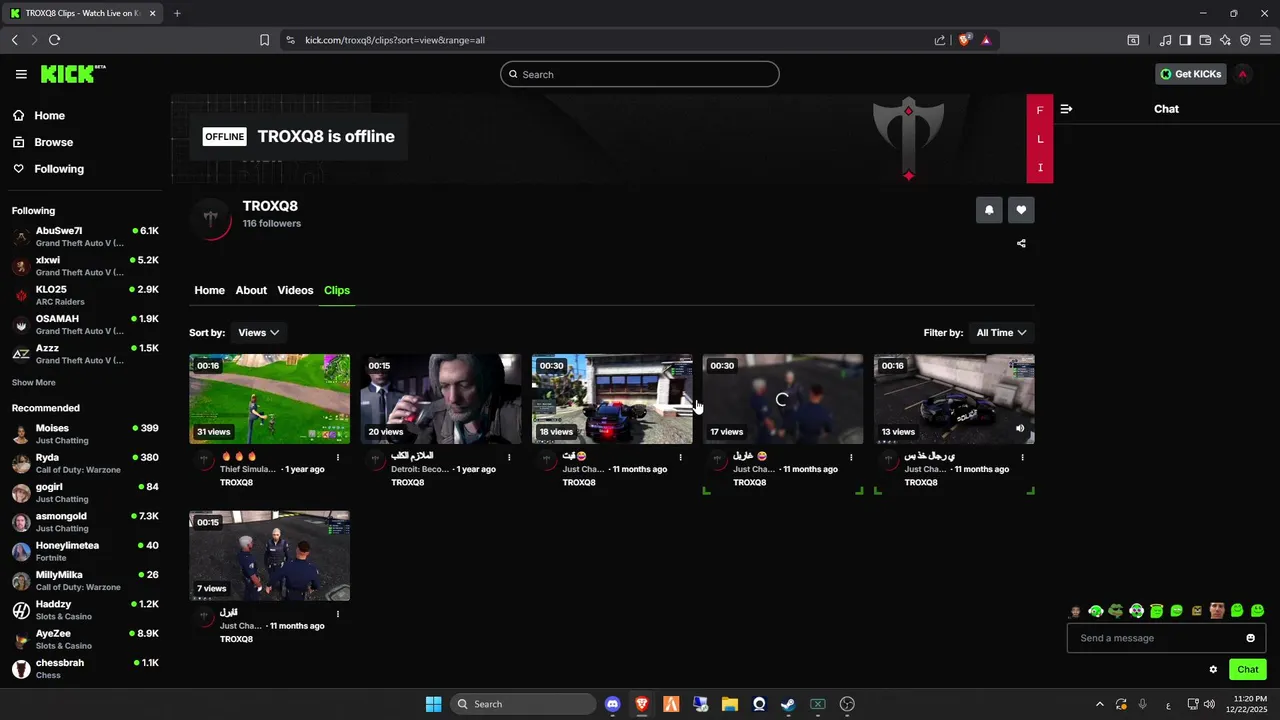Click the Pepe frog emote

pos(1116,611)
